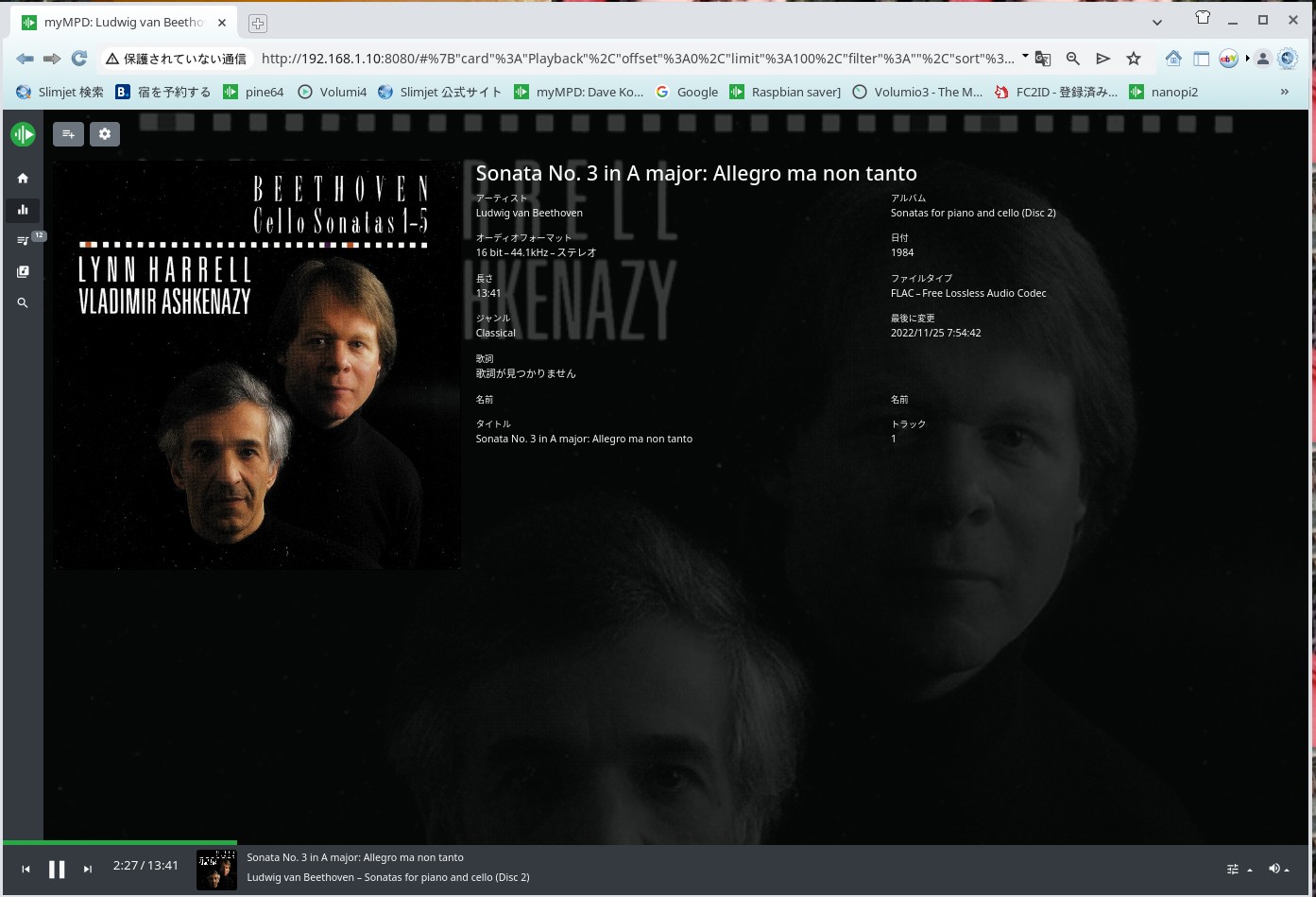Open the library browse view
The width and height of the screenshot is (1316, 897).
(23, 272)
